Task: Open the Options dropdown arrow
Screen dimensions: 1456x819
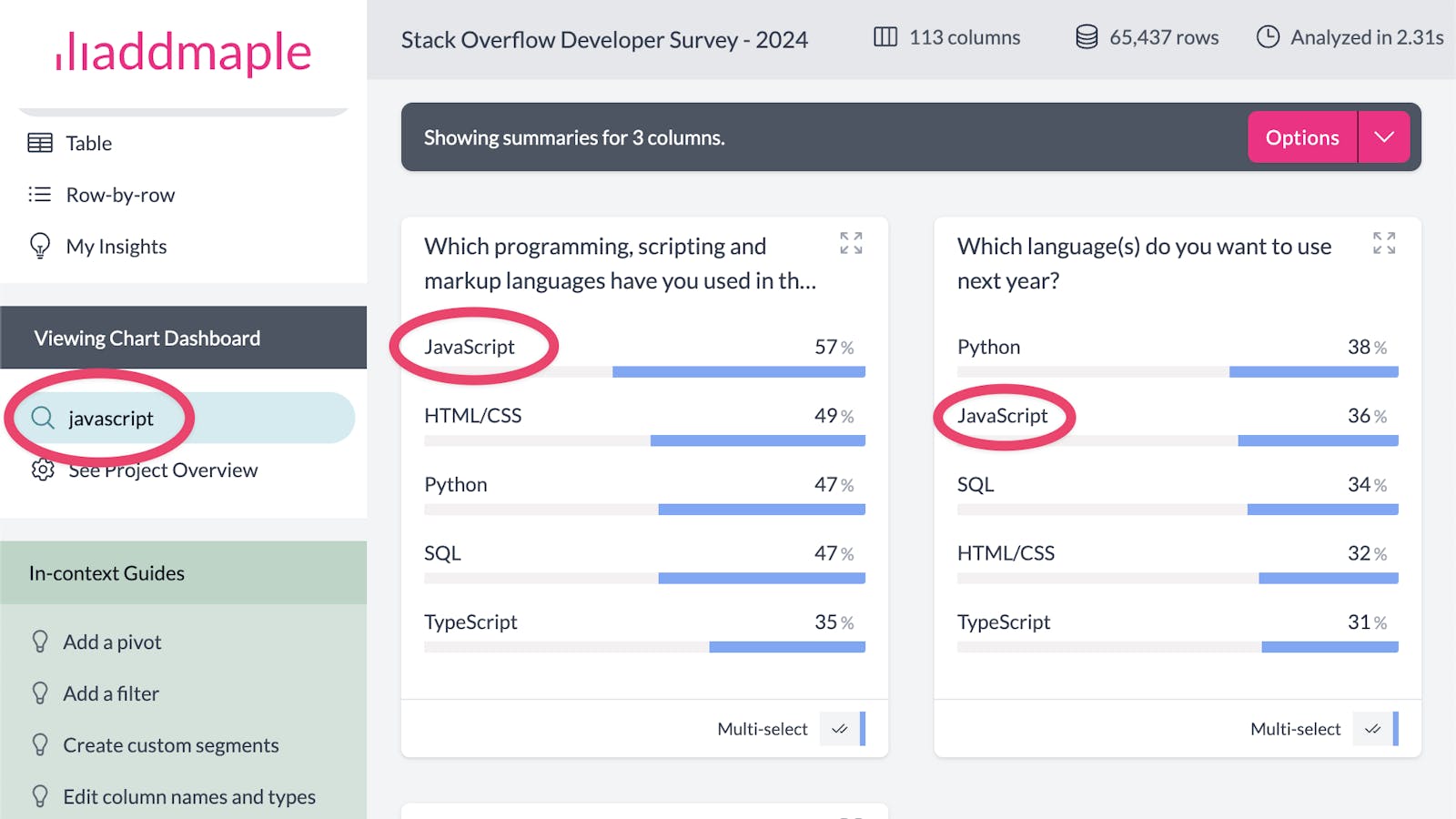Action: click(1384, 137)
